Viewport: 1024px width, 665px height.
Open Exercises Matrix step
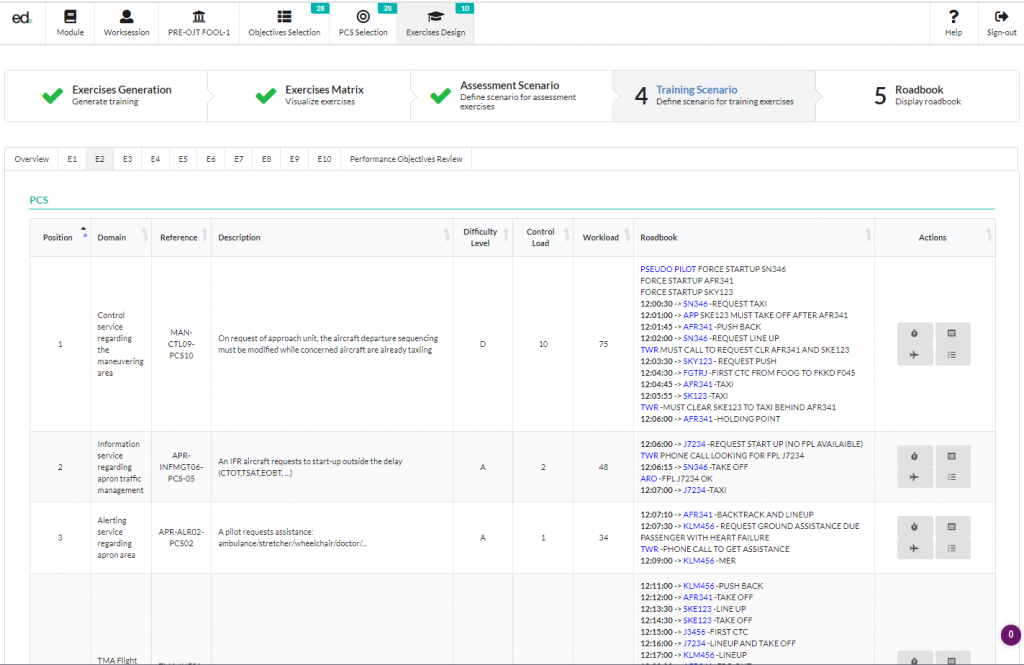coord(309,95)
